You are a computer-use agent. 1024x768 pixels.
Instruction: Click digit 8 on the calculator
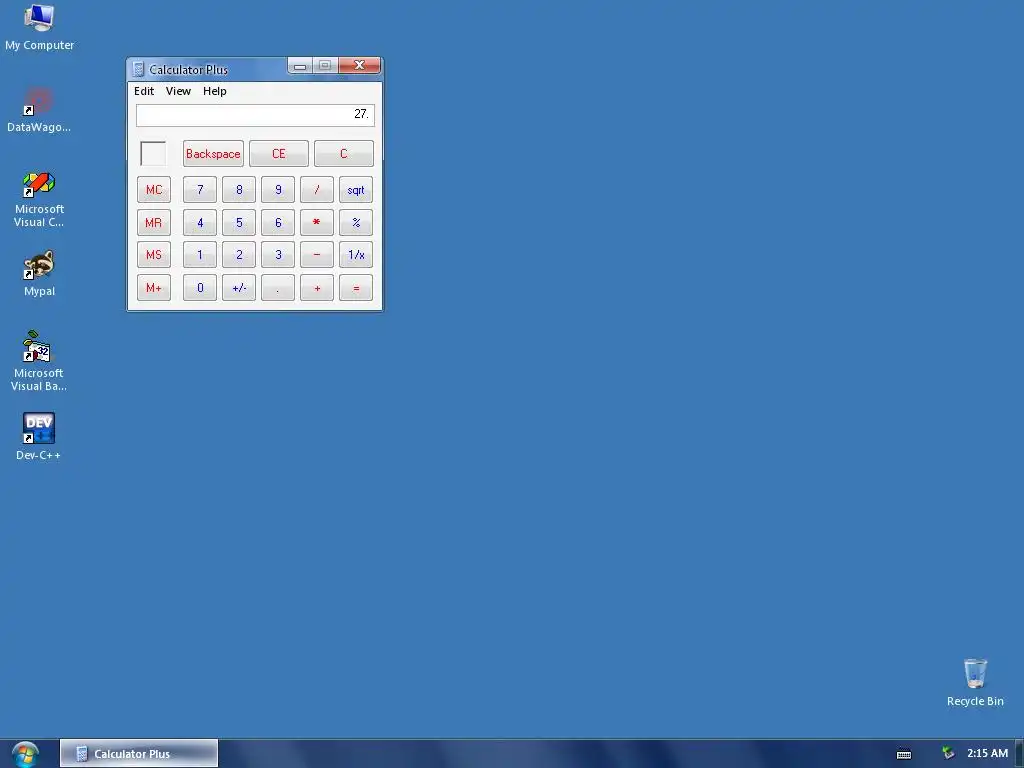pos(239,190)
